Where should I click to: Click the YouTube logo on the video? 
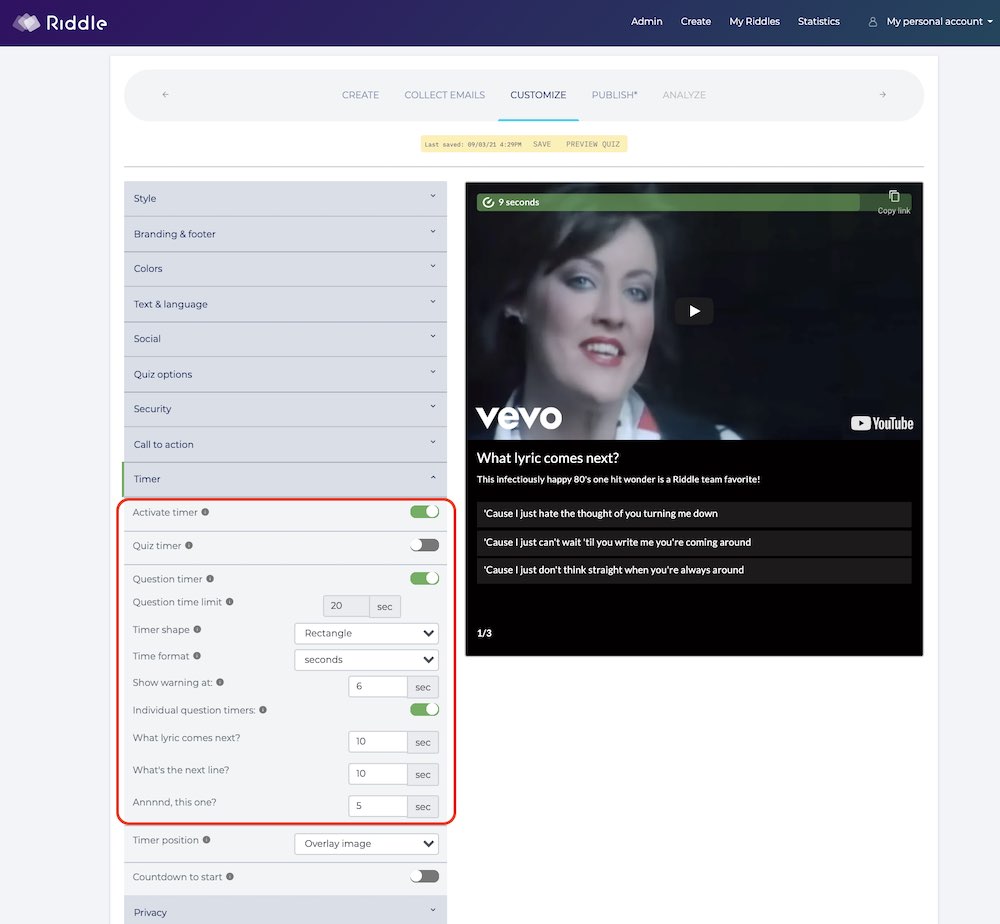pos(882,423)
